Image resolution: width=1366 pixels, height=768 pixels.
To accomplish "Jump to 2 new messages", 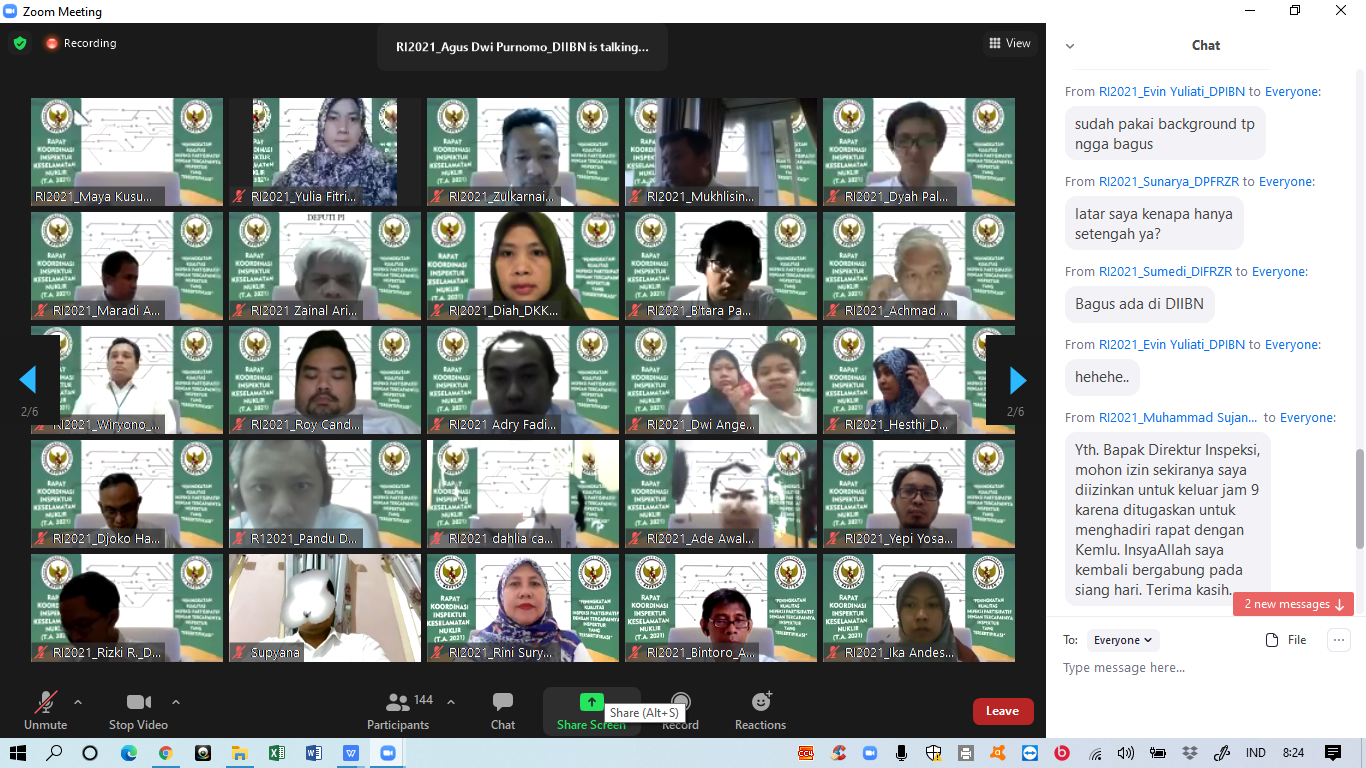I will click(1293, 604).
